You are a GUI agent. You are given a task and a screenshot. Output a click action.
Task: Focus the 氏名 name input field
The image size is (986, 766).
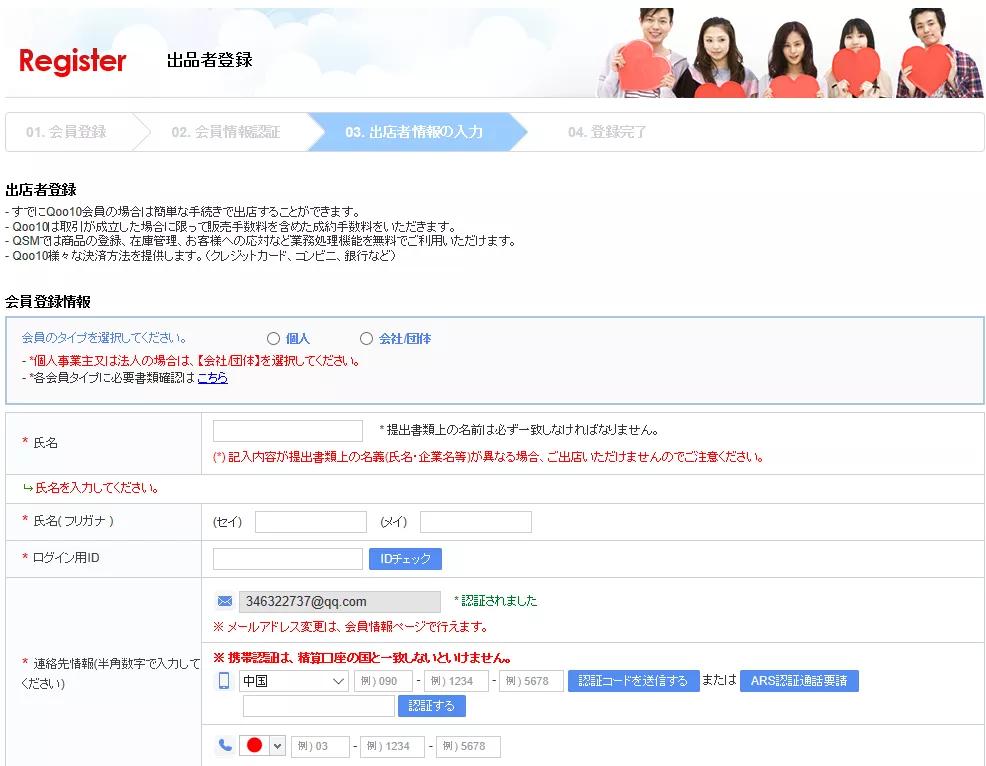288,431
